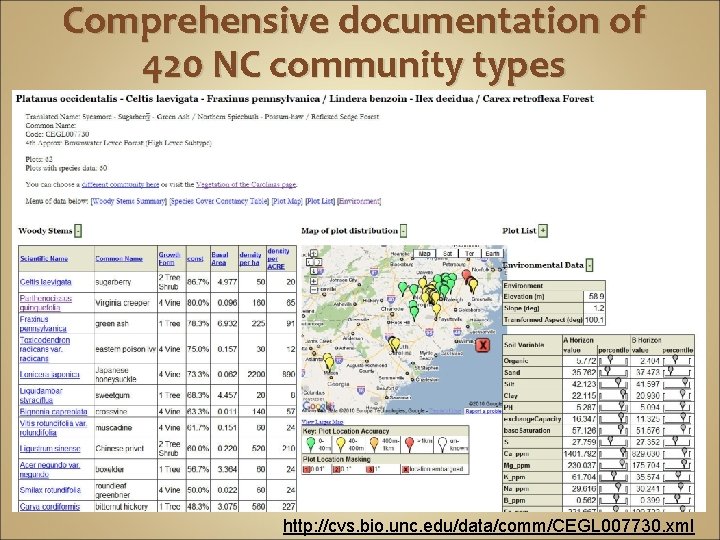Pan the map down with the arrow control
The image size is (720, 540).
[x=314, y=271]
